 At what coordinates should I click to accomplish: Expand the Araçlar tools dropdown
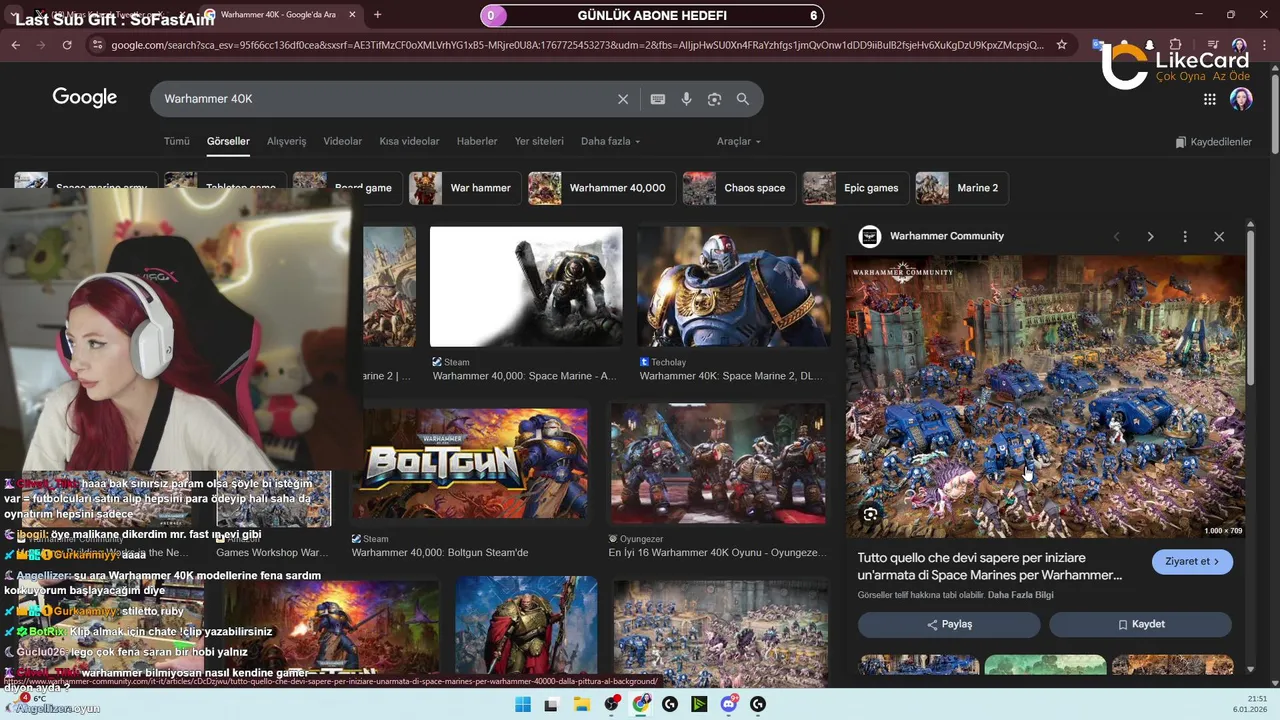pyautogui.click(x=738, y=141)
